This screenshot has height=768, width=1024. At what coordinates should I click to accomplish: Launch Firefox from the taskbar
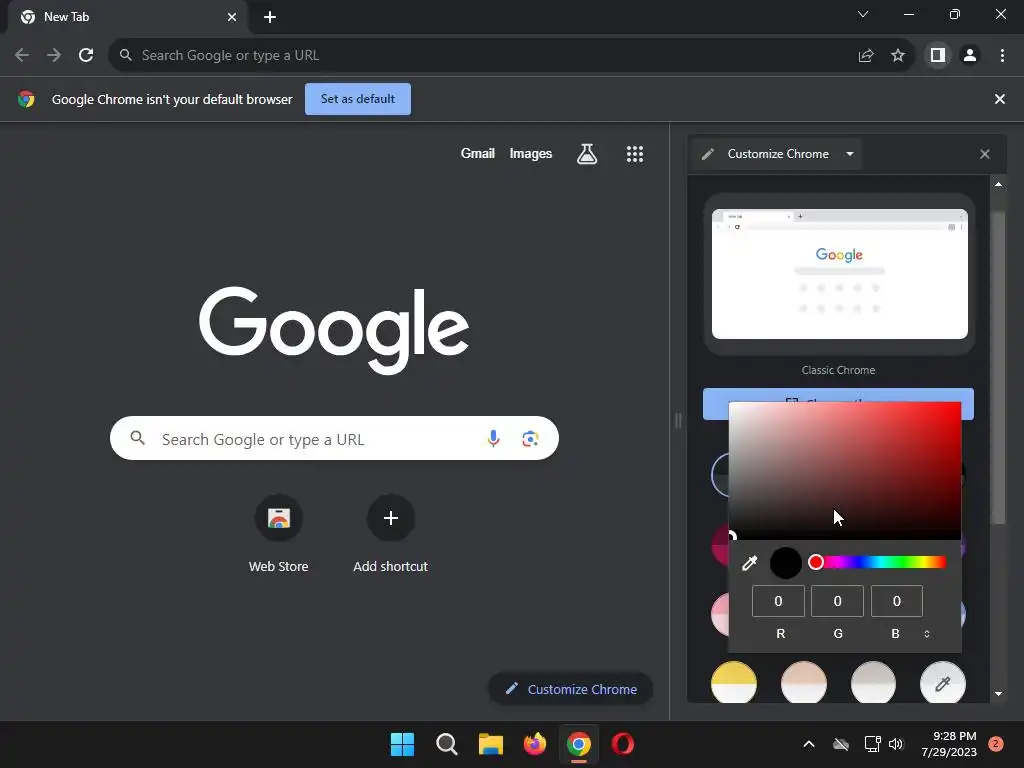(x=535, y=744)
